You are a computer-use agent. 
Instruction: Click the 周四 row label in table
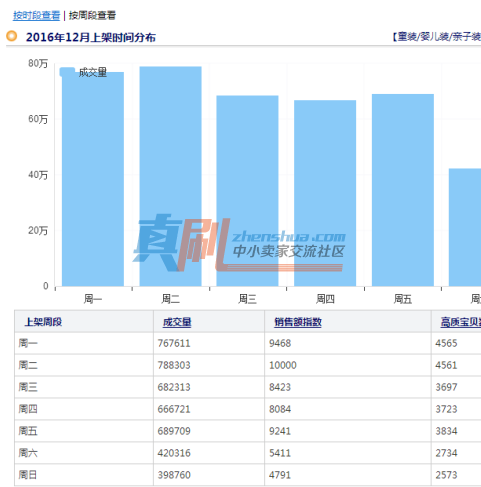click(28, 409)
